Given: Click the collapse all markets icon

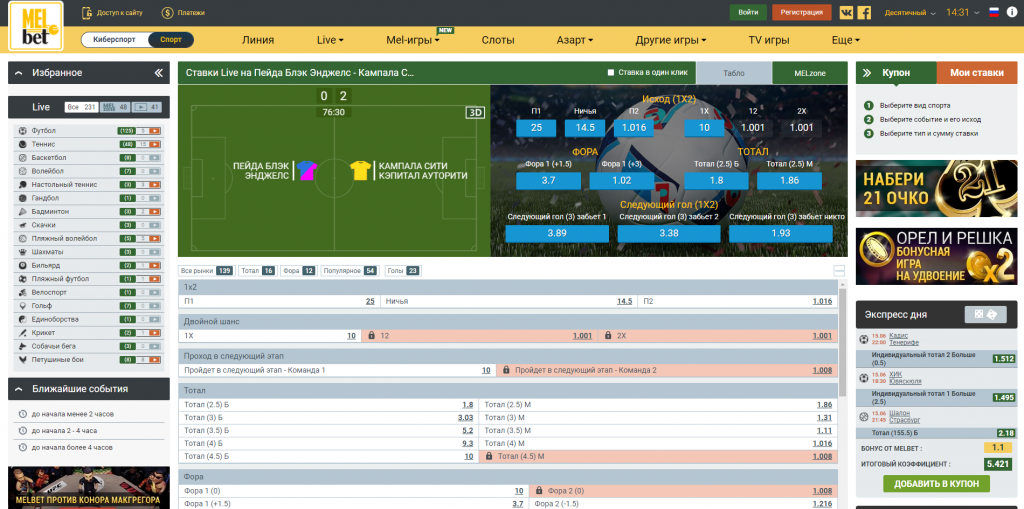Looking at the screenshot, I should [839, 271].
